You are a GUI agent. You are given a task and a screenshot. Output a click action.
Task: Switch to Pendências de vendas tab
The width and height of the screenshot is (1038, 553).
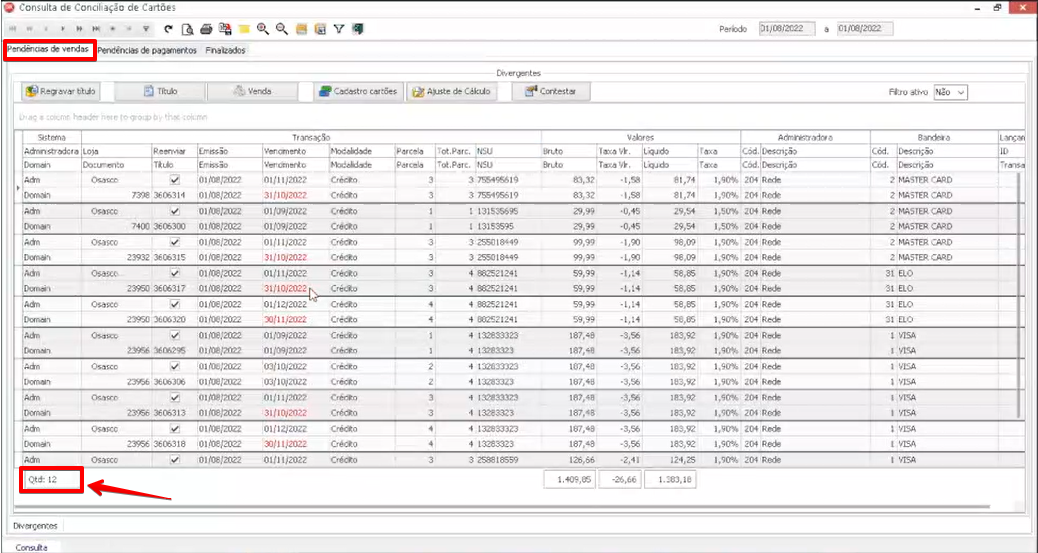click(48, 50)
